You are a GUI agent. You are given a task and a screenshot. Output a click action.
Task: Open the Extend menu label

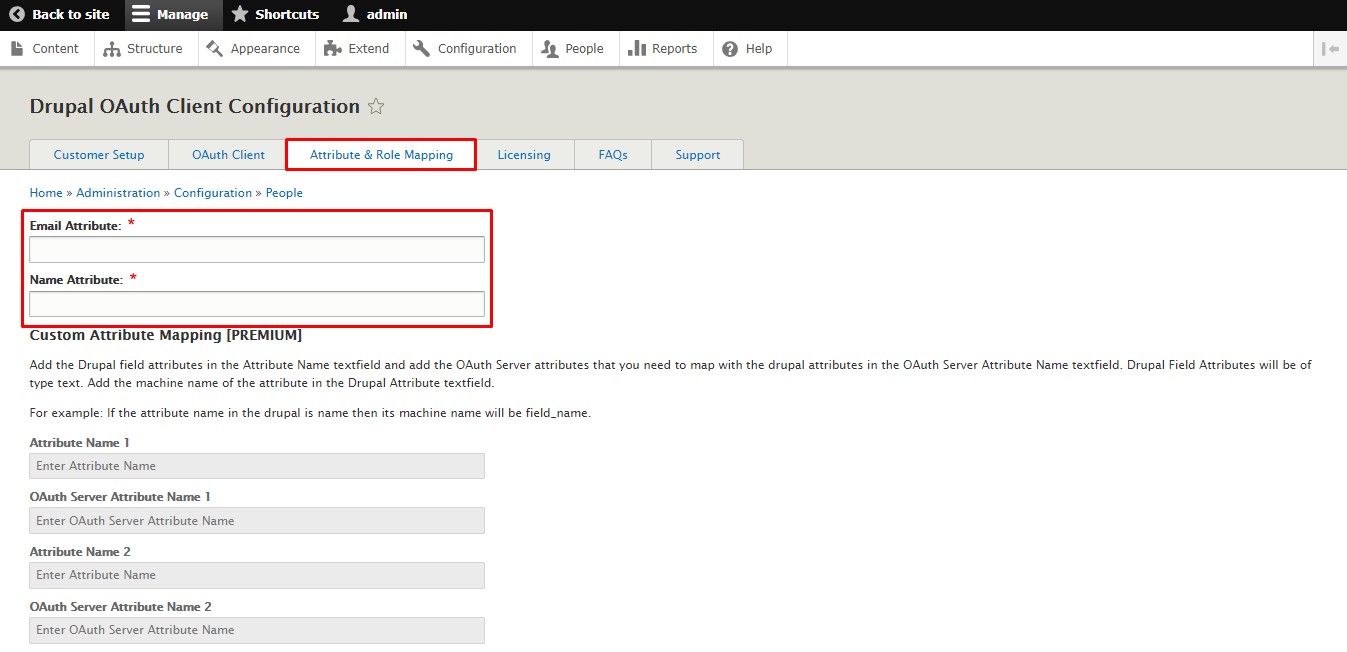[369, 48]
